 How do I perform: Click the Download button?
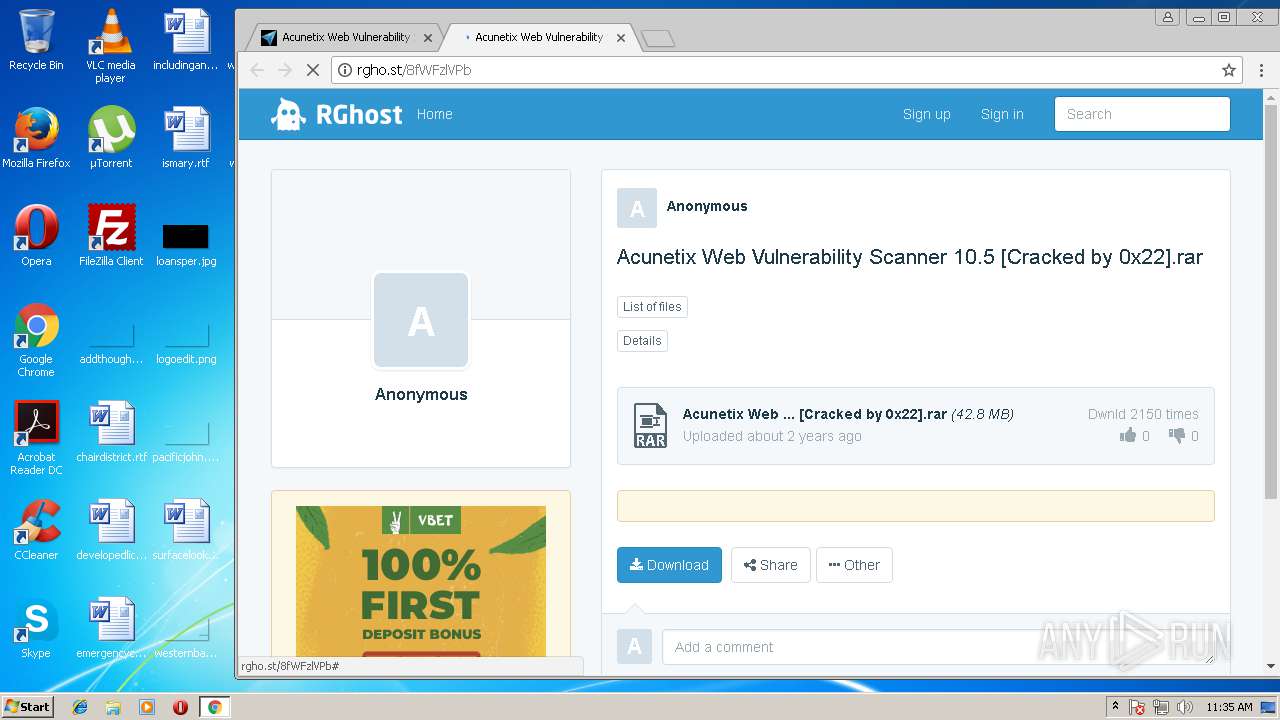click(x=669, y=565)
